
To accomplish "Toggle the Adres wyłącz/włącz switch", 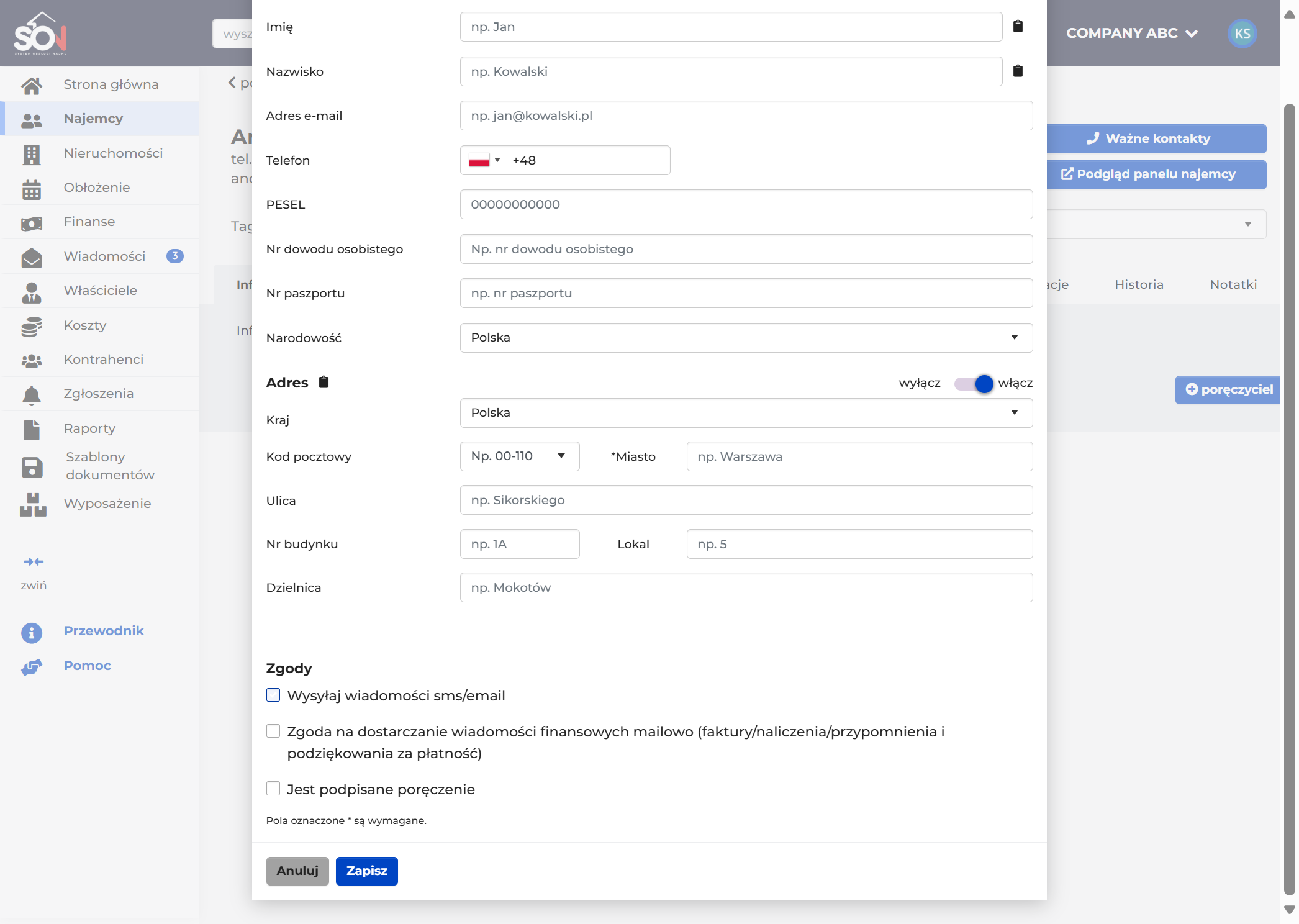I will [974, 383].
